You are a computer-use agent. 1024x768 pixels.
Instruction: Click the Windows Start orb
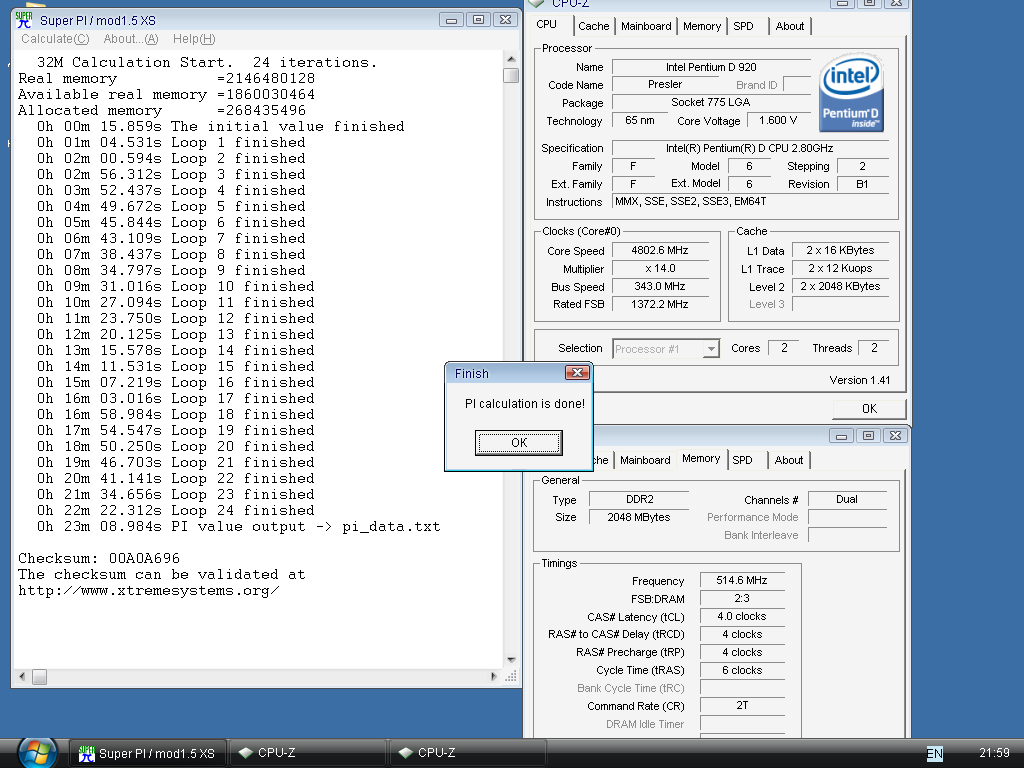pos(37,753)
